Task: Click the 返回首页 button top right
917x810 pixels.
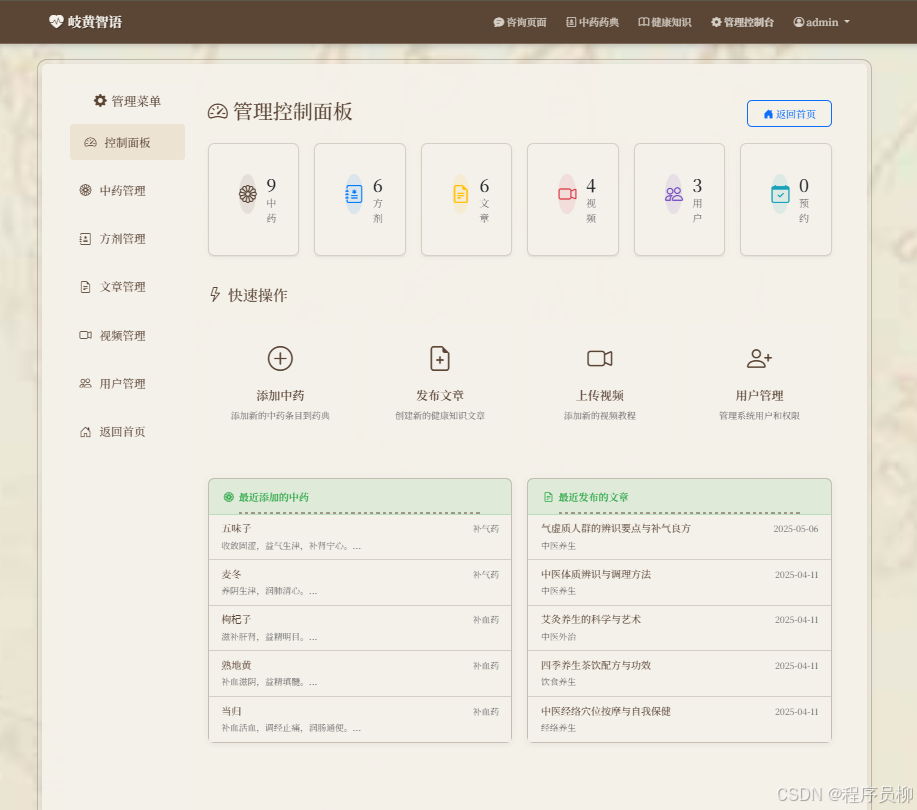Action: (789, 113)
